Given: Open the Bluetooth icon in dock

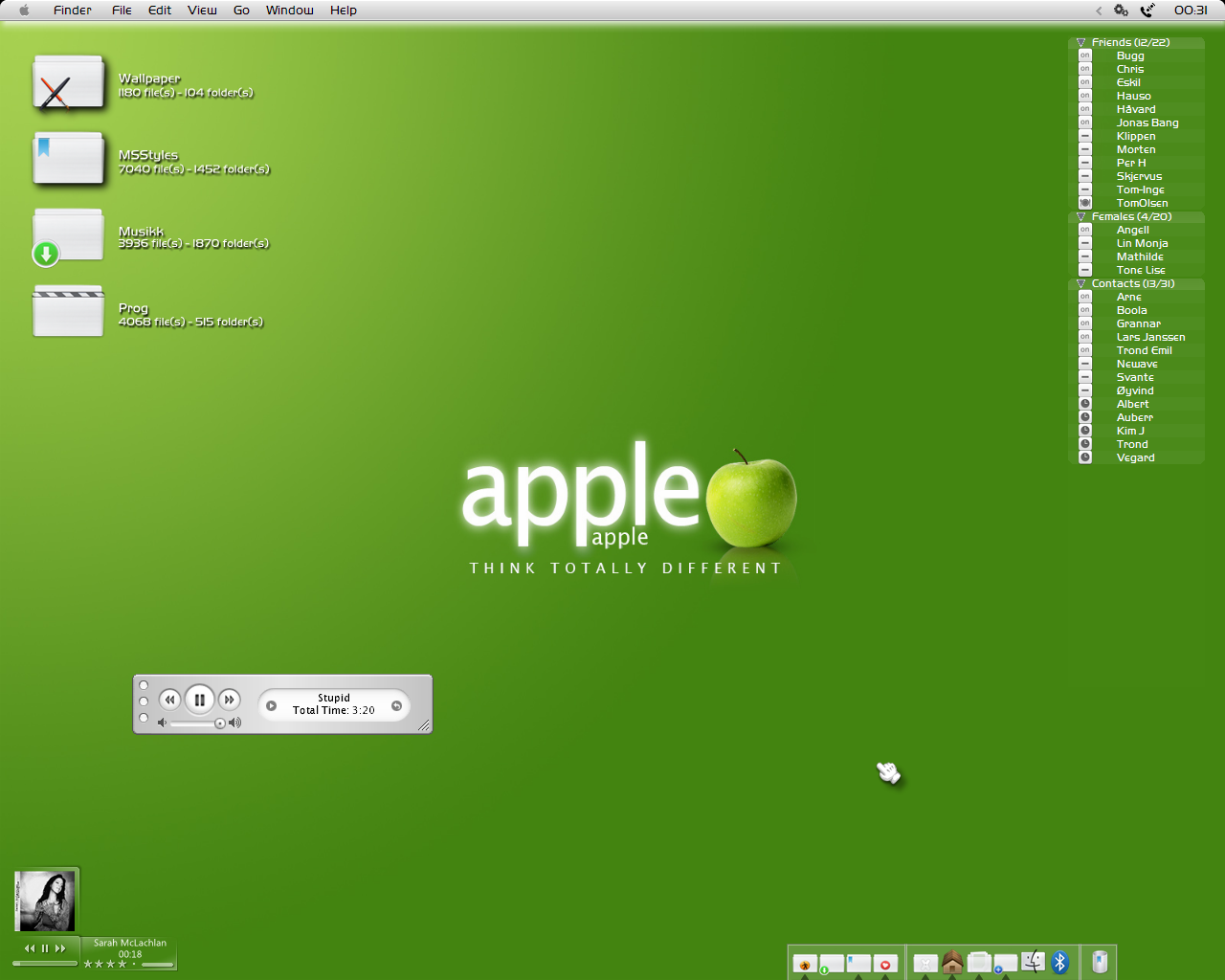Looking at the screenshot, I should click(1059, 962).
